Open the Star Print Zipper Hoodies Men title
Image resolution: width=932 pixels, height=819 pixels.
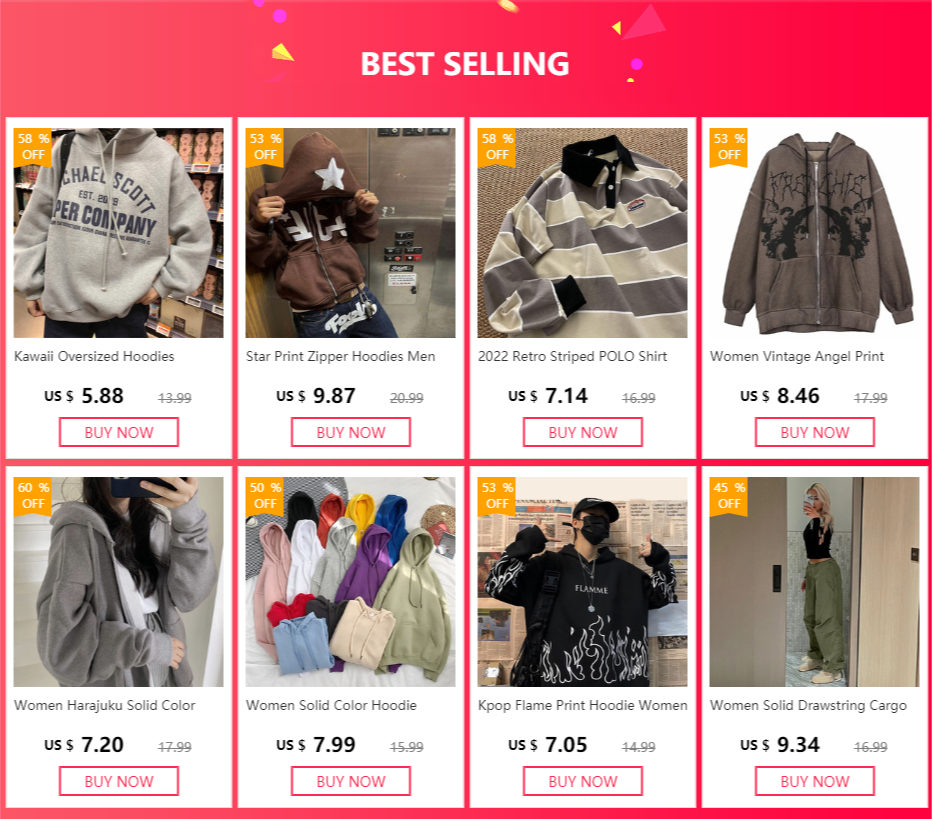pyautogui.click(x=341, y=357)
